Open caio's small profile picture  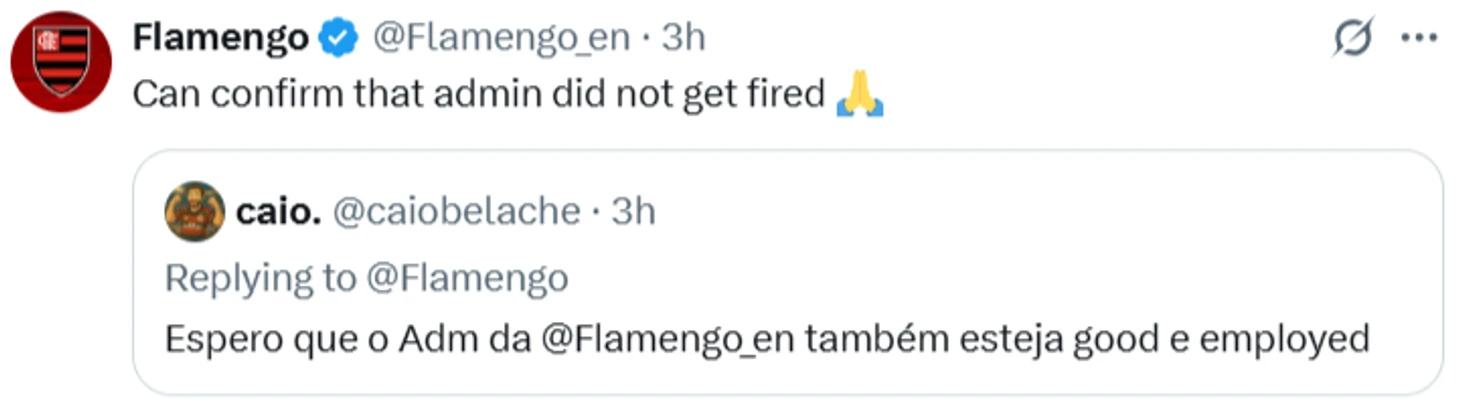pos(194,211)
